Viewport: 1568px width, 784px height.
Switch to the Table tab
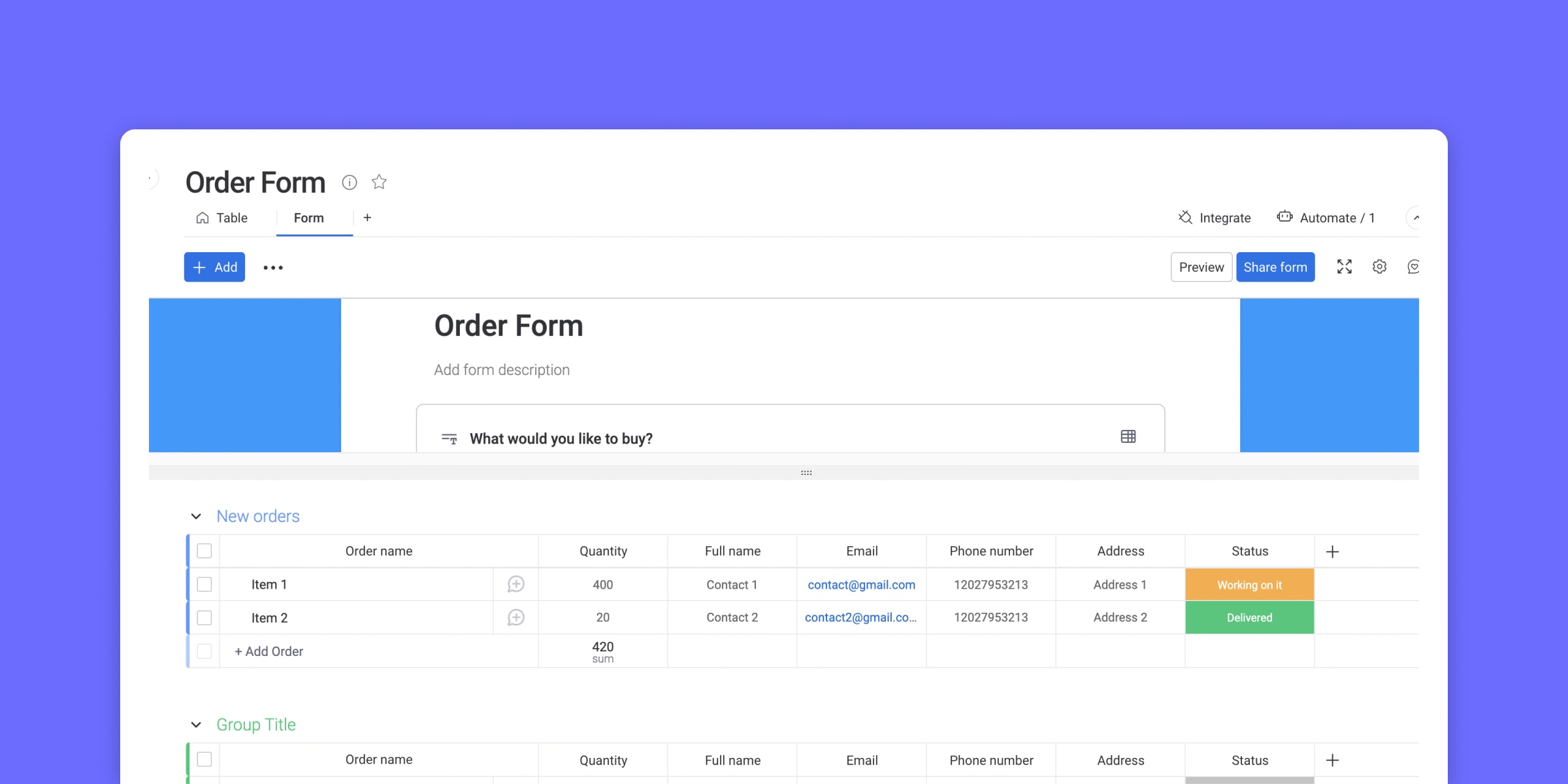pyautogui.click(x=221, y=217)
